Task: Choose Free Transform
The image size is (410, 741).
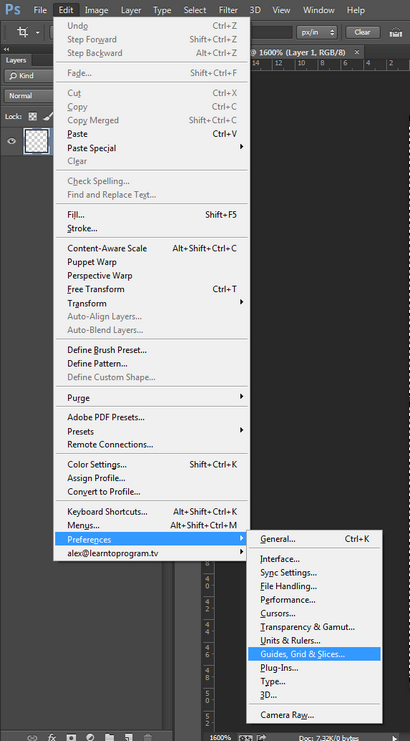Action: (152, 289)
